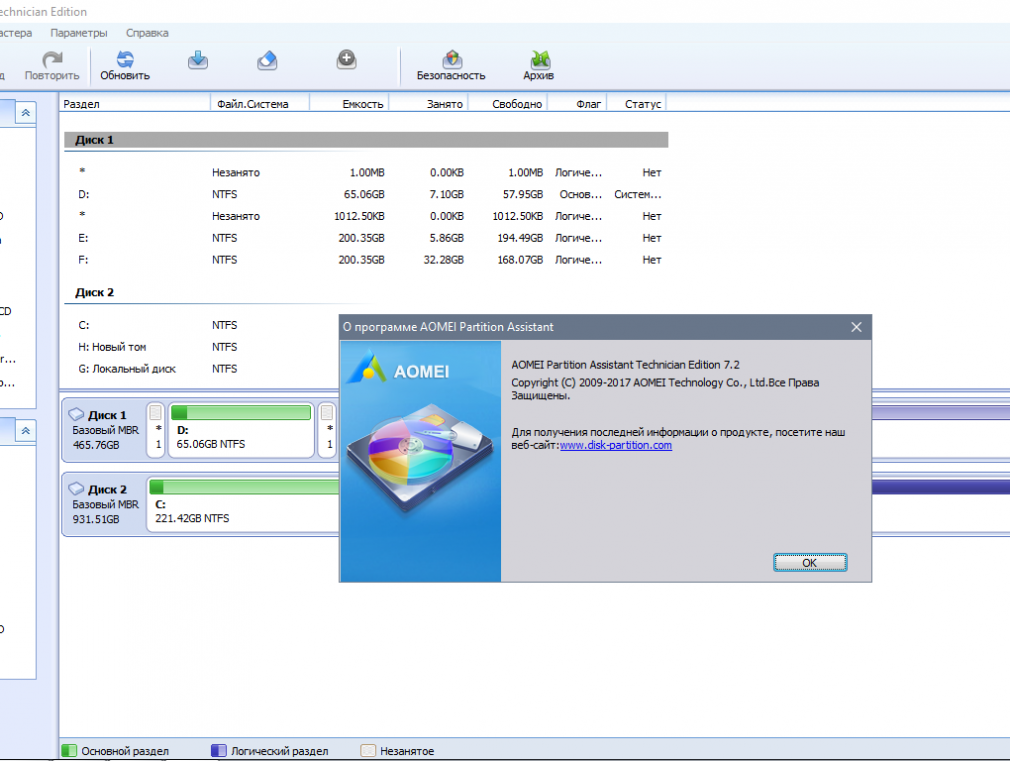Click the Незанято cell of the 1012.50KB row
1010x761 pixels.
236,217
